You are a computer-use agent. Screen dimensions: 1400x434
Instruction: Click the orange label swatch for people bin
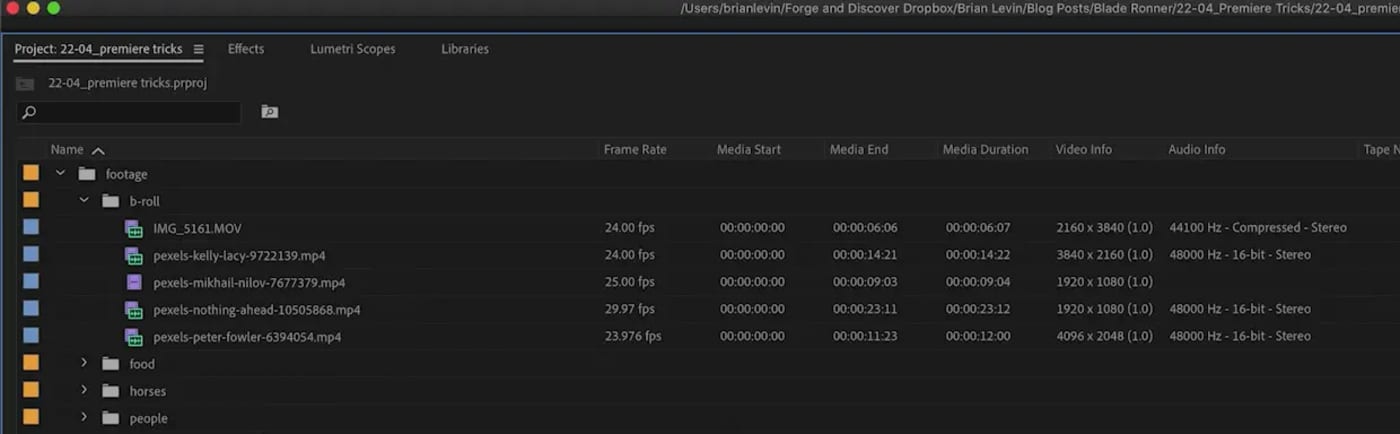point(31,416)
